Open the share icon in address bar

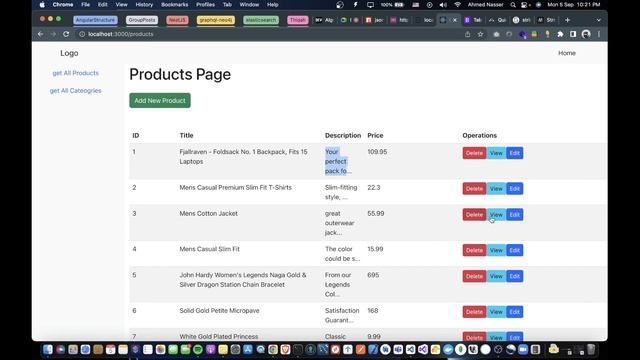tap(467, 34)
